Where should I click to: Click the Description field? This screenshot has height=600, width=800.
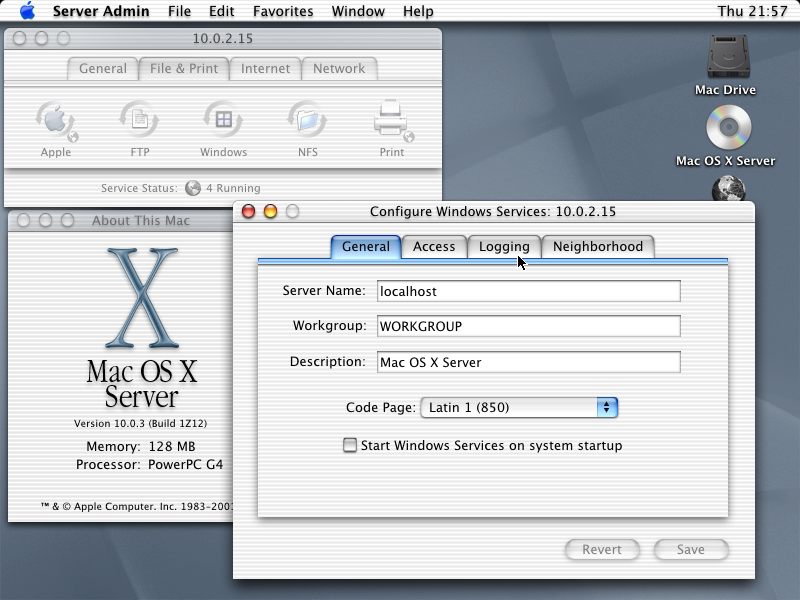point(529,362)
